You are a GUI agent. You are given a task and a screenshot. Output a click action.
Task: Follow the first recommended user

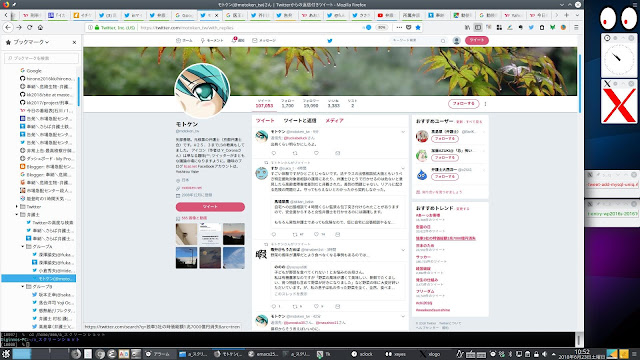click(x=444, y=139)
